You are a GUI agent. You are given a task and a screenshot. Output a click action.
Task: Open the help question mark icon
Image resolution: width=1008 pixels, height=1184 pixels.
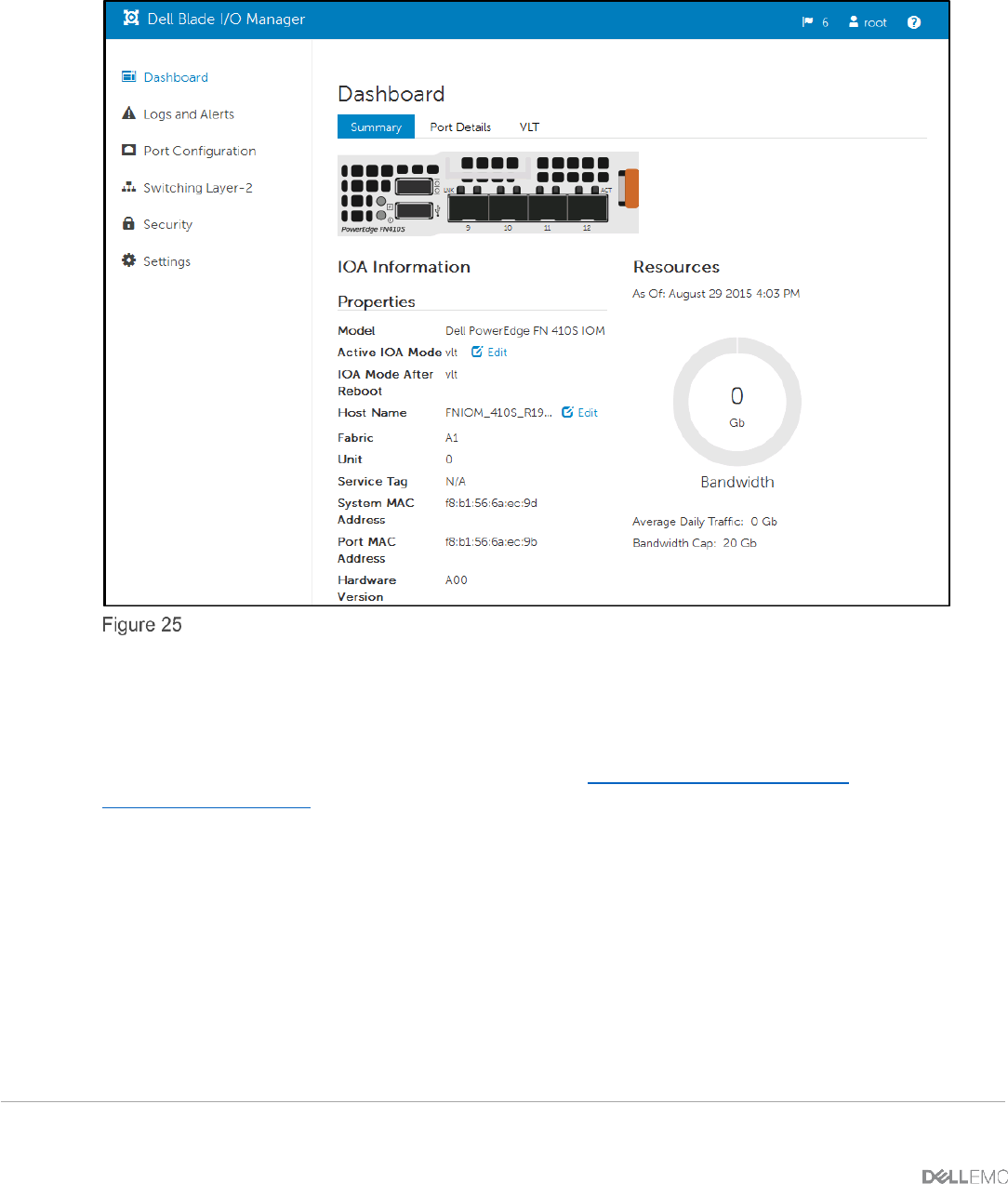pos(914,22)
